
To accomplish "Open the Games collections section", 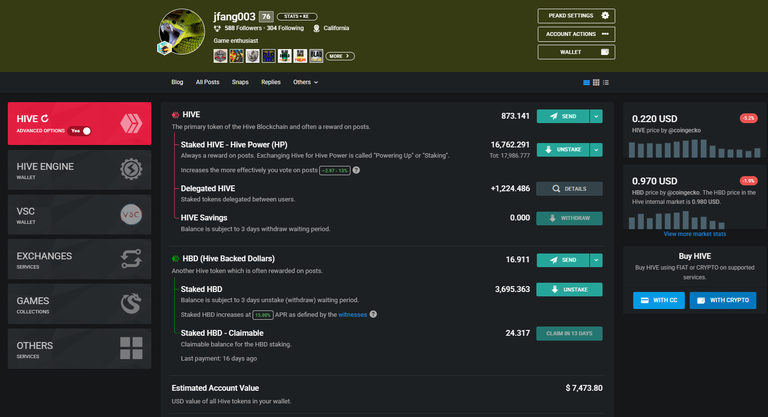I will click(x=79, y=304).
